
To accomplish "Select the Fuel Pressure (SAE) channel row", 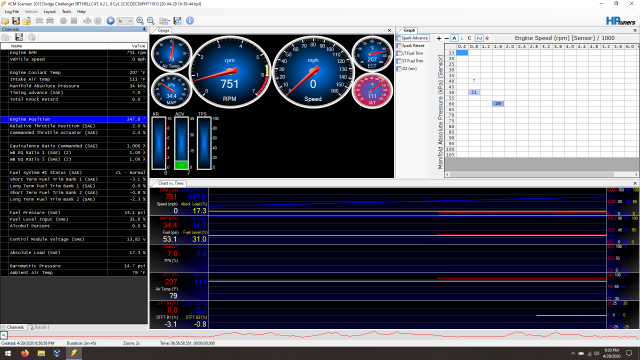I will click(73, 213).
